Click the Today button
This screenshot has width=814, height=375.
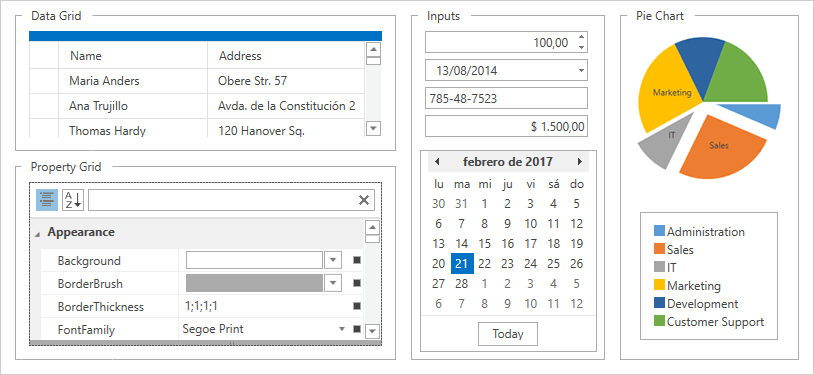(508, 334)
